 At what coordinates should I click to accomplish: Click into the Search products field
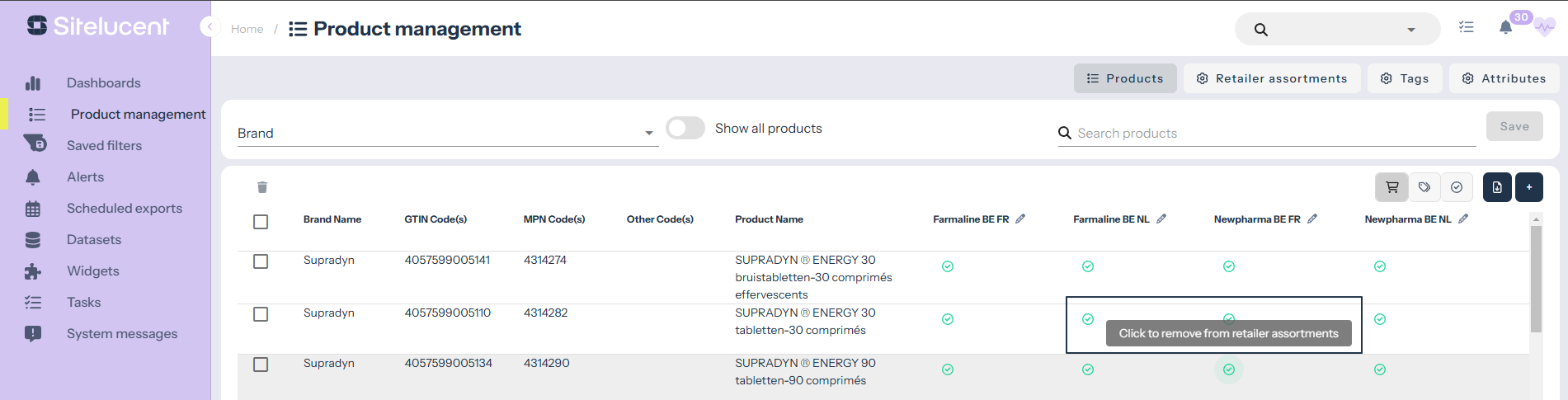1270,133
